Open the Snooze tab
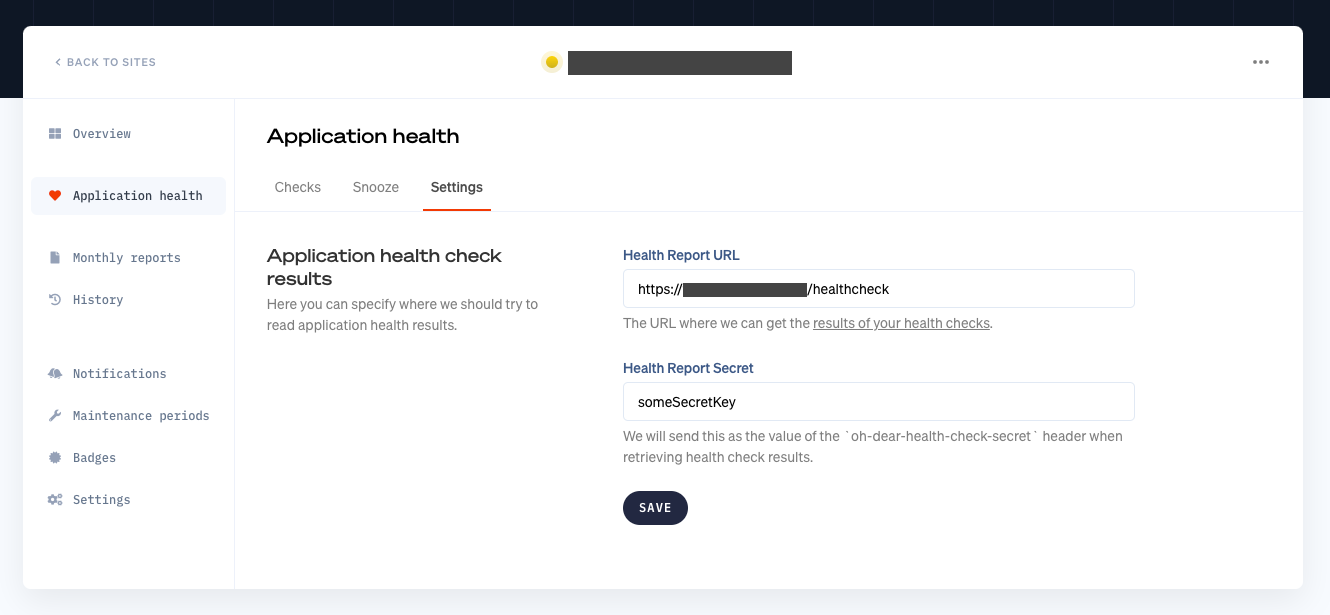1330x615 pixels. [375, 187]
